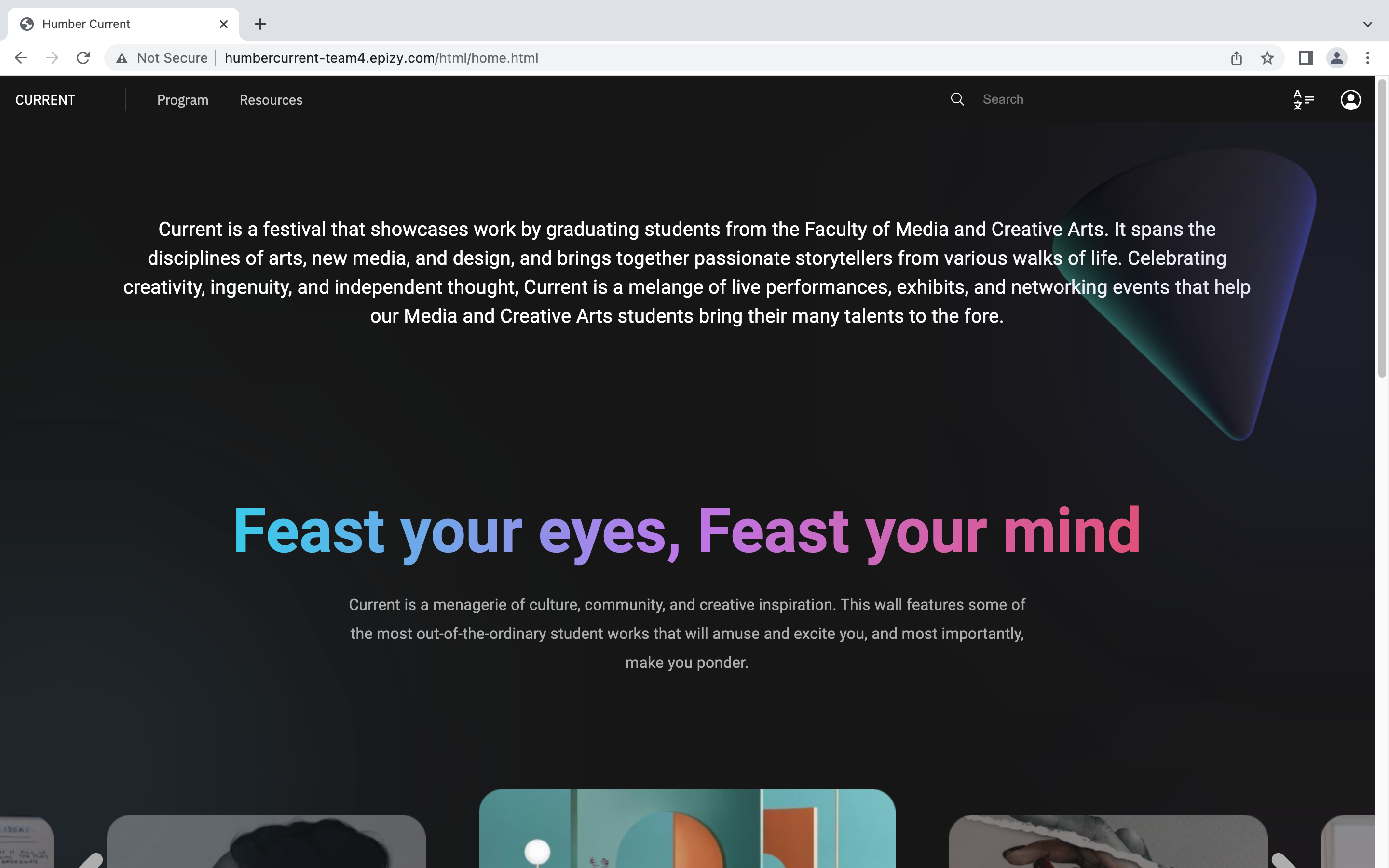Open the Resources menu item

point(271,100)
